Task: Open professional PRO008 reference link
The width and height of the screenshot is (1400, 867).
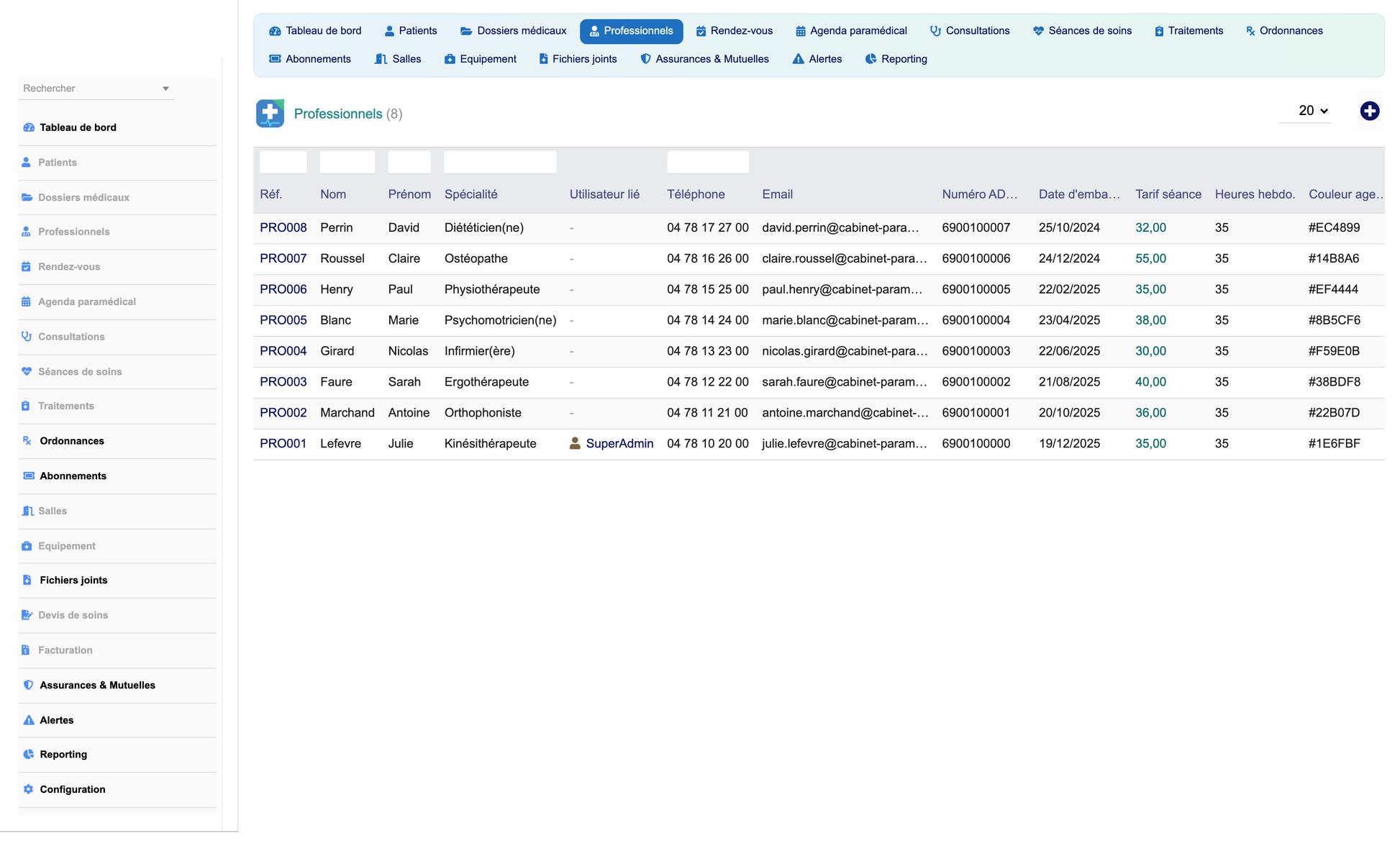Action: coord(283,227)
